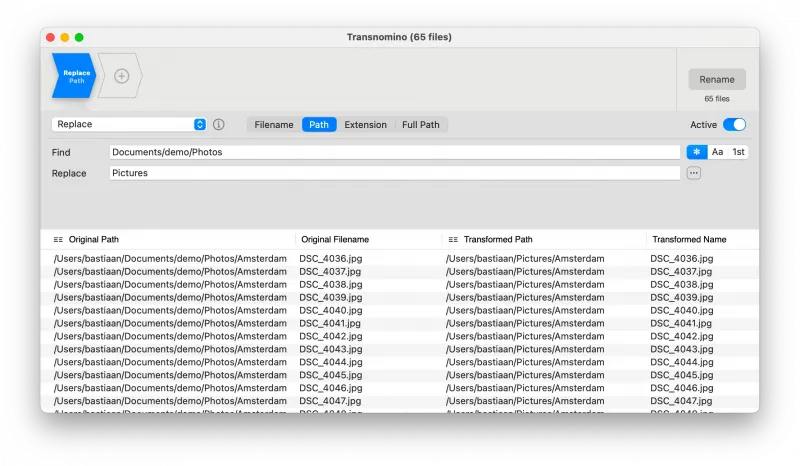Click the Rename button
The height and width of the screenshot is (466, 800).
[717, 80]
